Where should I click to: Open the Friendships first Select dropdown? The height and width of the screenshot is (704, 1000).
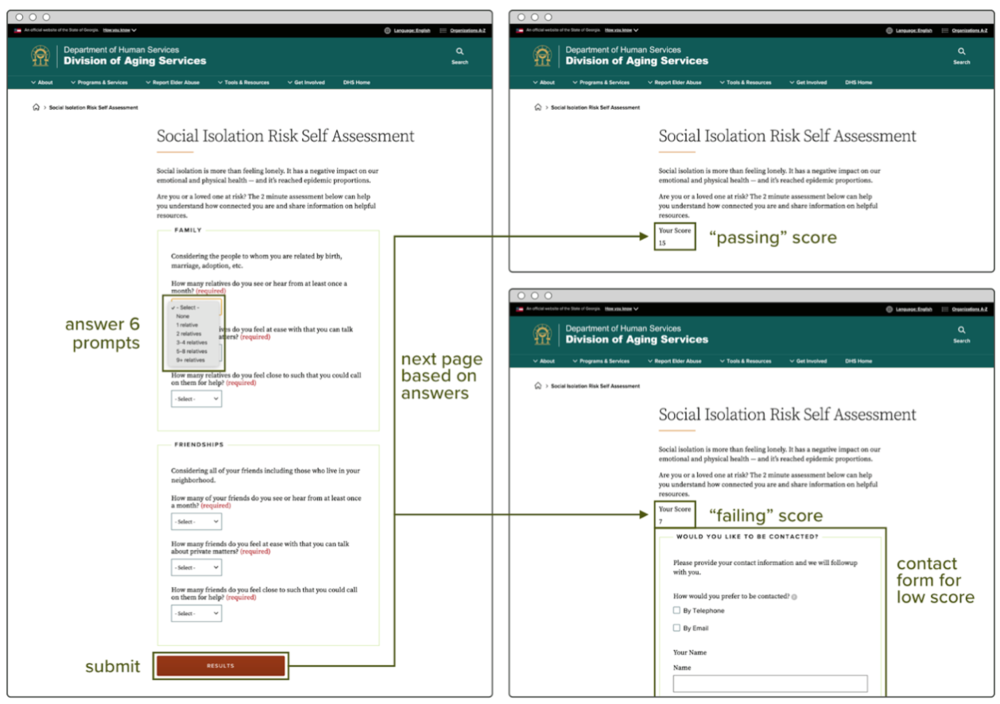click(195, 521)
